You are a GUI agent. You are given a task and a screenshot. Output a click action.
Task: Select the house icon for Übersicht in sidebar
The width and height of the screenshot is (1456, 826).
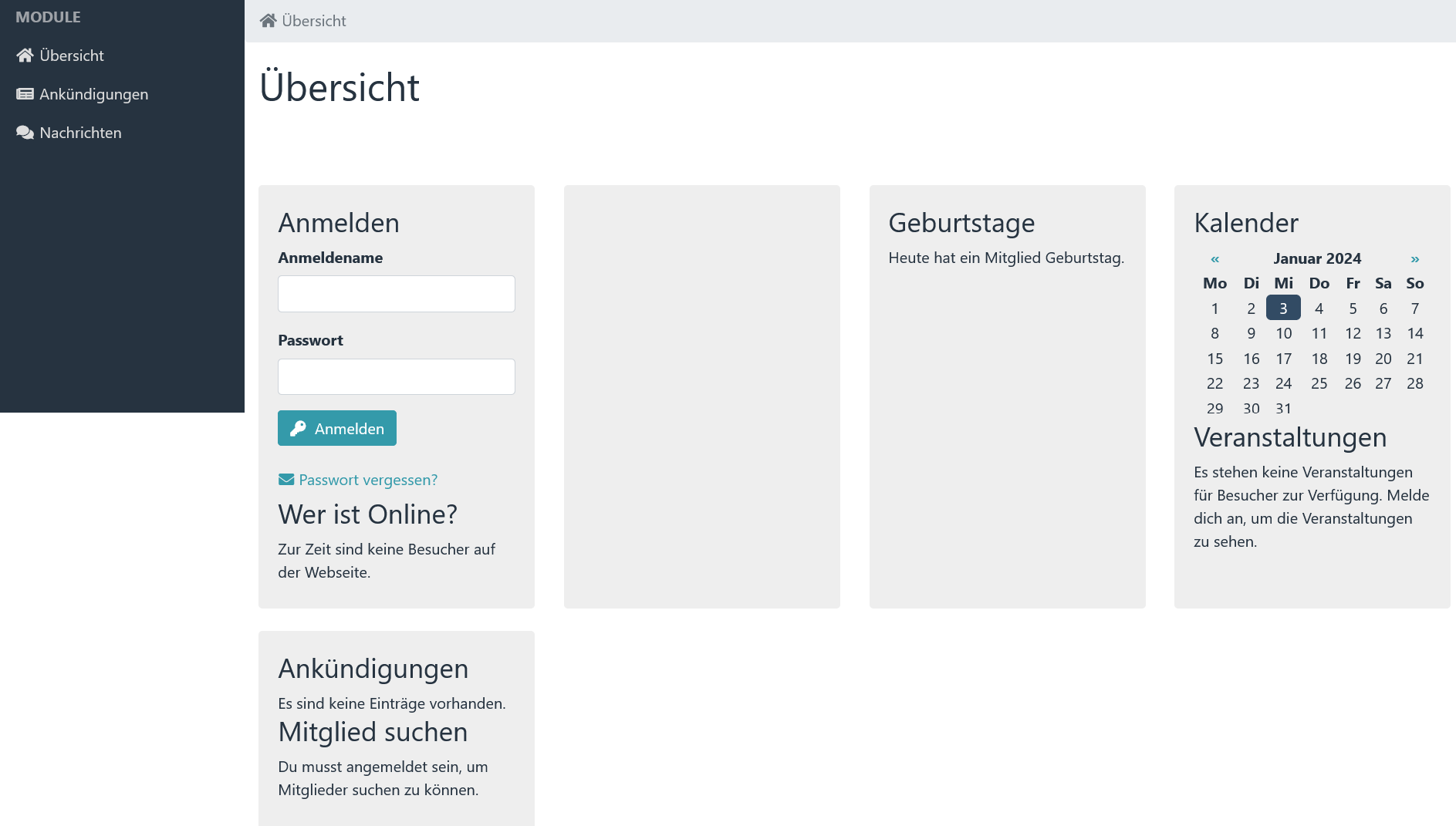(x=25, y=54)
